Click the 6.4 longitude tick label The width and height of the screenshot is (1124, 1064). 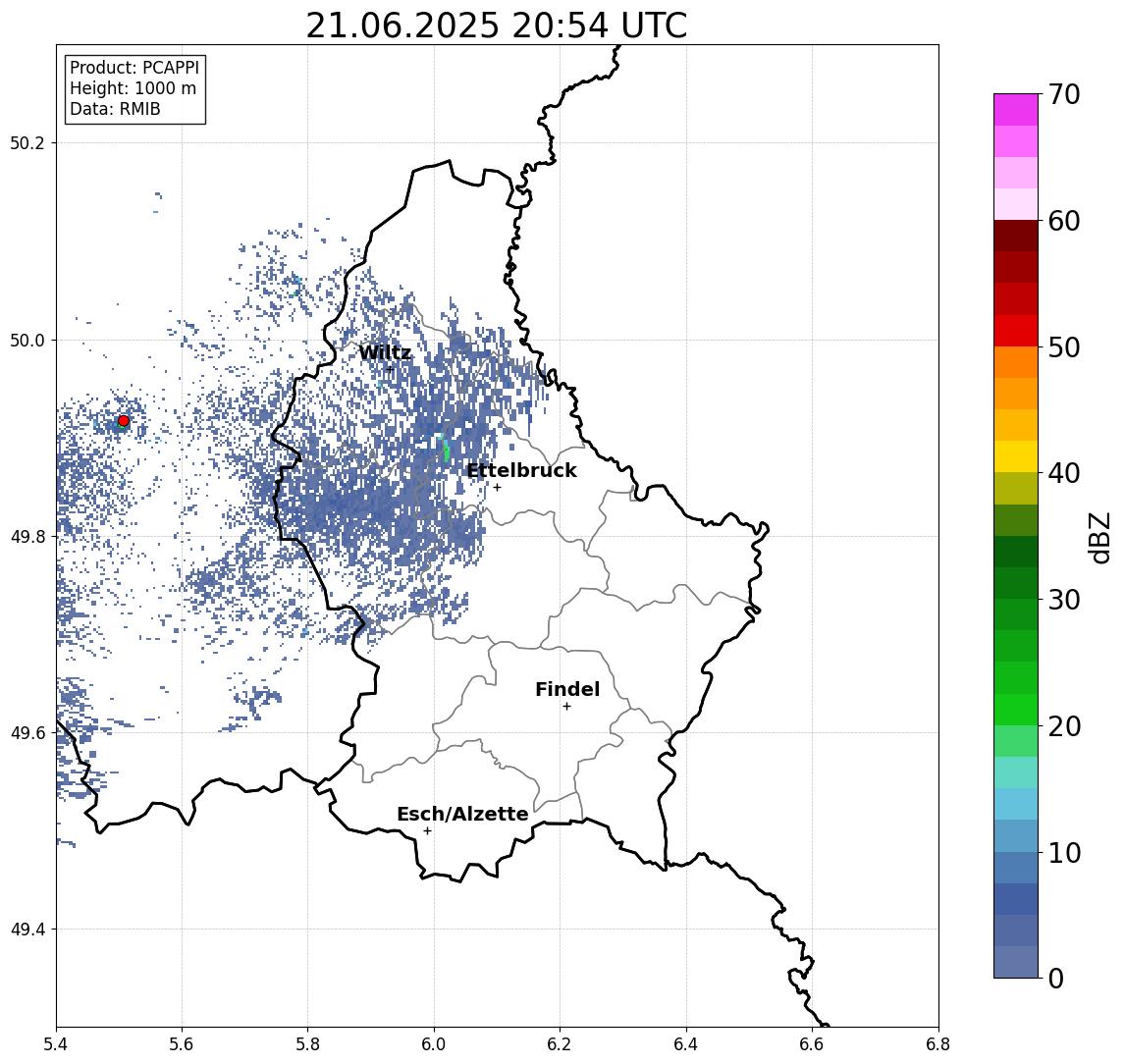tap(686, 1044)
